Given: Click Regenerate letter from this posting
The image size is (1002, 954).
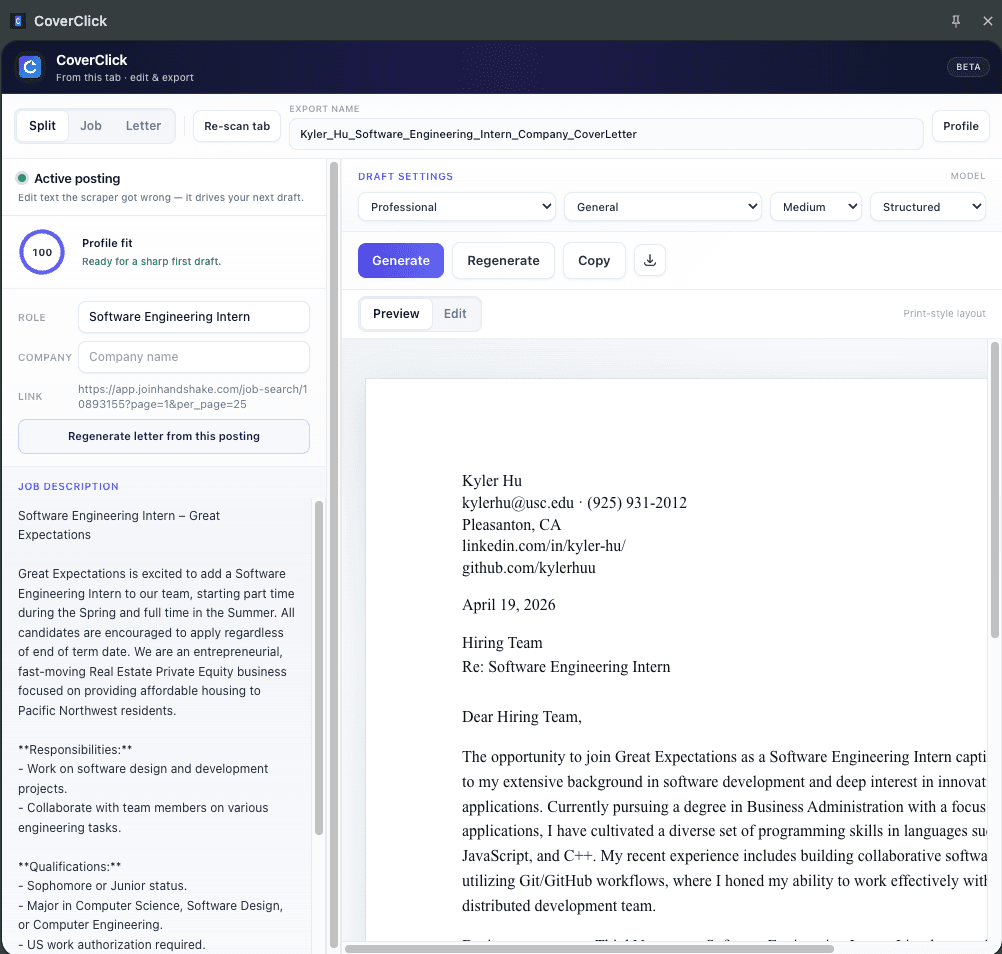Looking at the screenshot, I should coord(164,436).
